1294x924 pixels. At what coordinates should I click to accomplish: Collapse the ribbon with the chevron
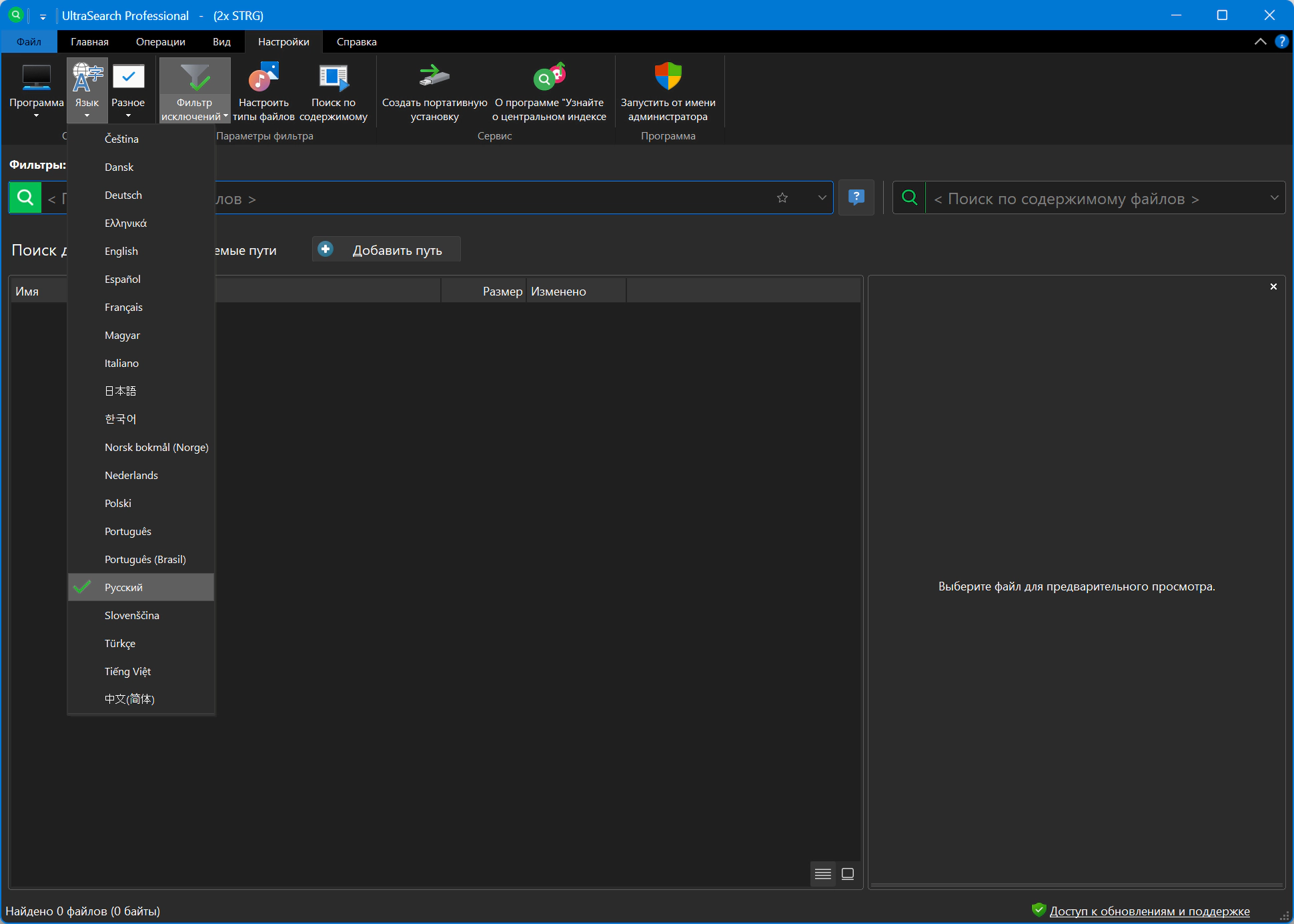point(1260,41)
